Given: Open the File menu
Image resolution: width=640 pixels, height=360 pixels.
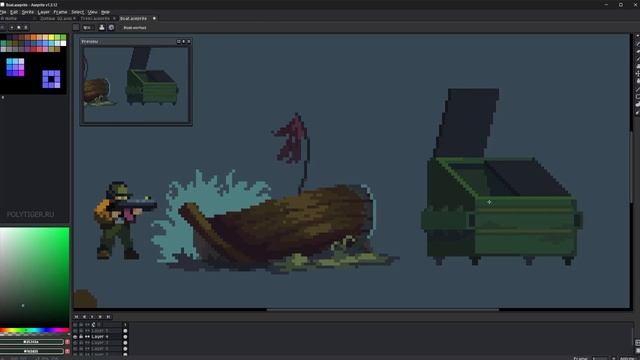Looking at the screenshot, I should click(3, 12).
